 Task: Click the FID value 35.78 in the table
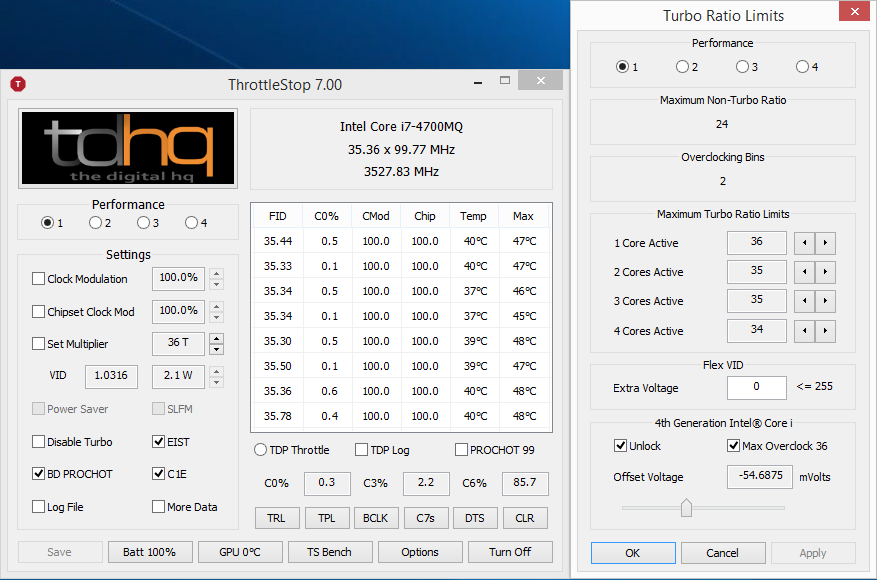point(278,416)
